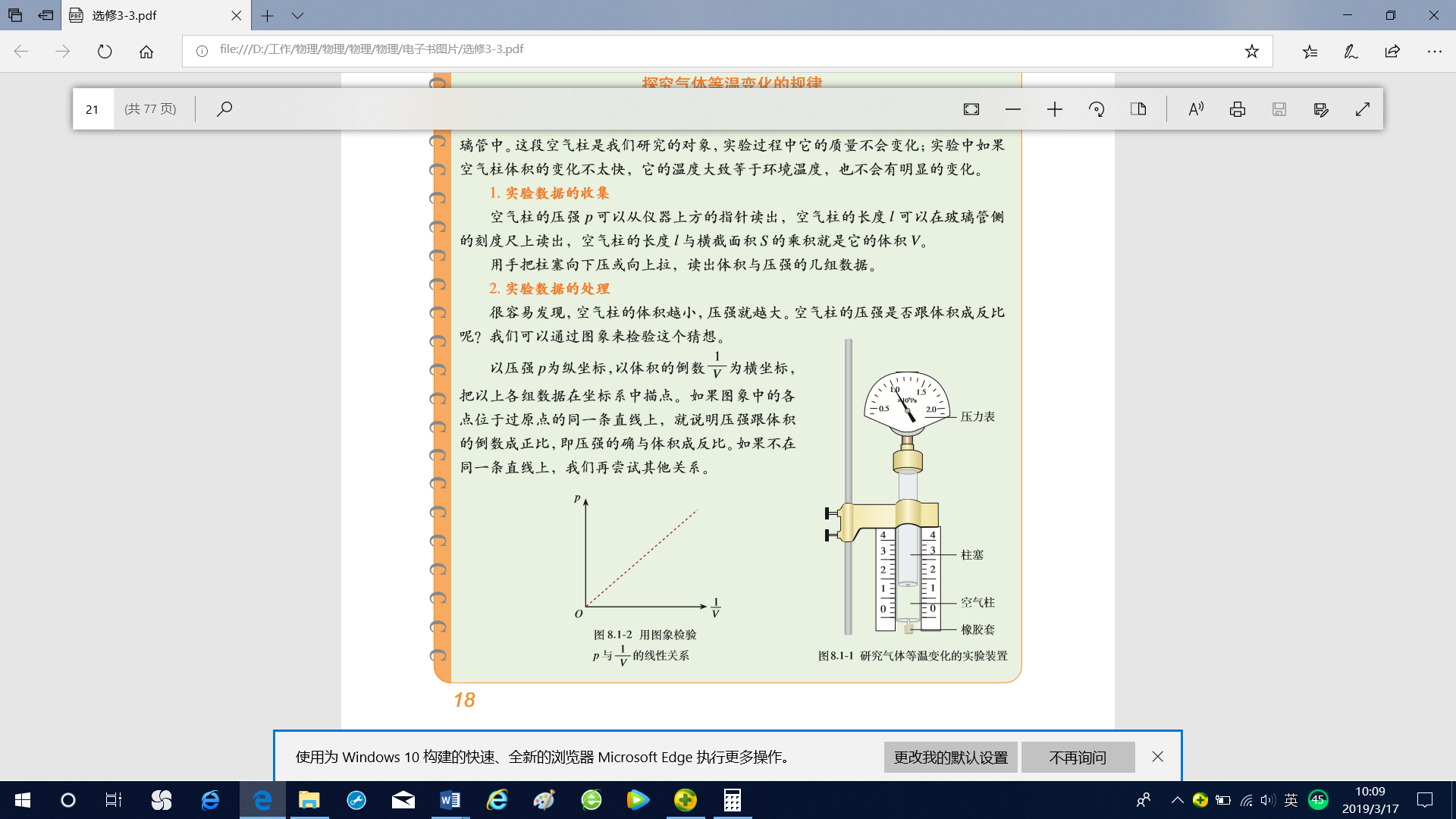Start Read aloud for the PDF
The width and height of the screenshot is (1456, 819).
click(1196, 109)
